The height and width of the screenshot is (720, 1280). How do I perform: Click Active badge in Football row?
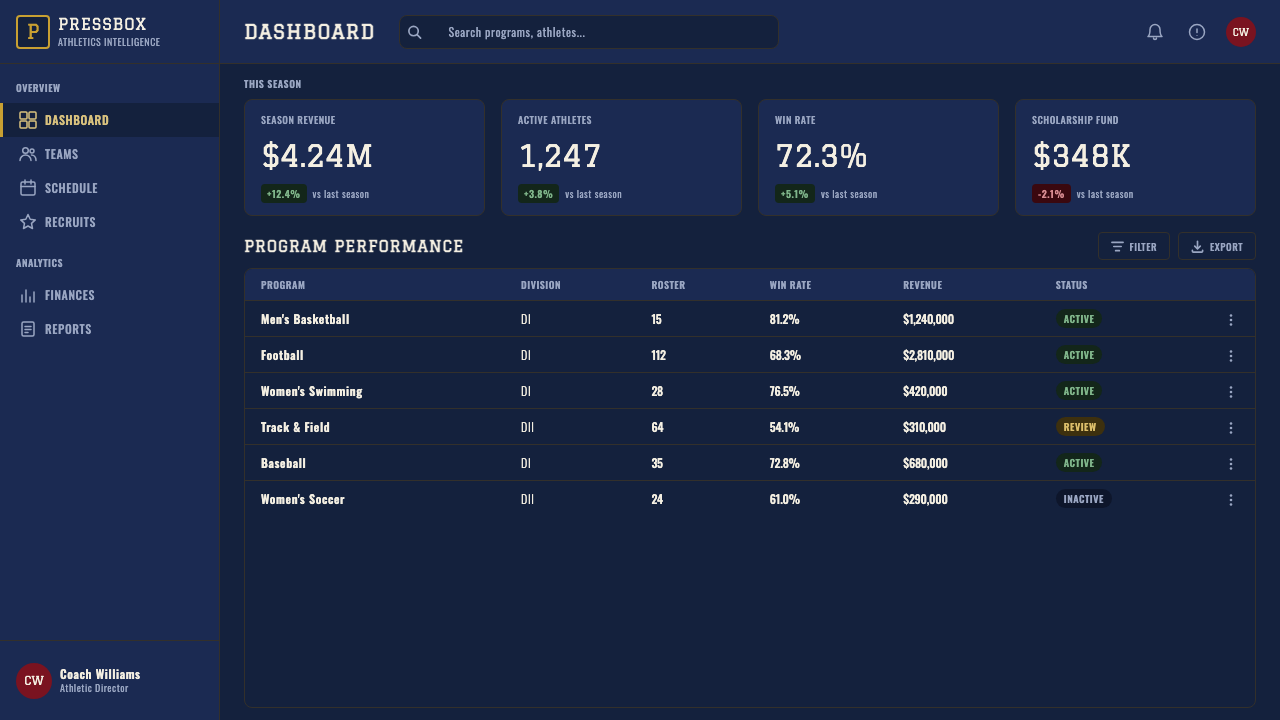(x=1079, y=355)
